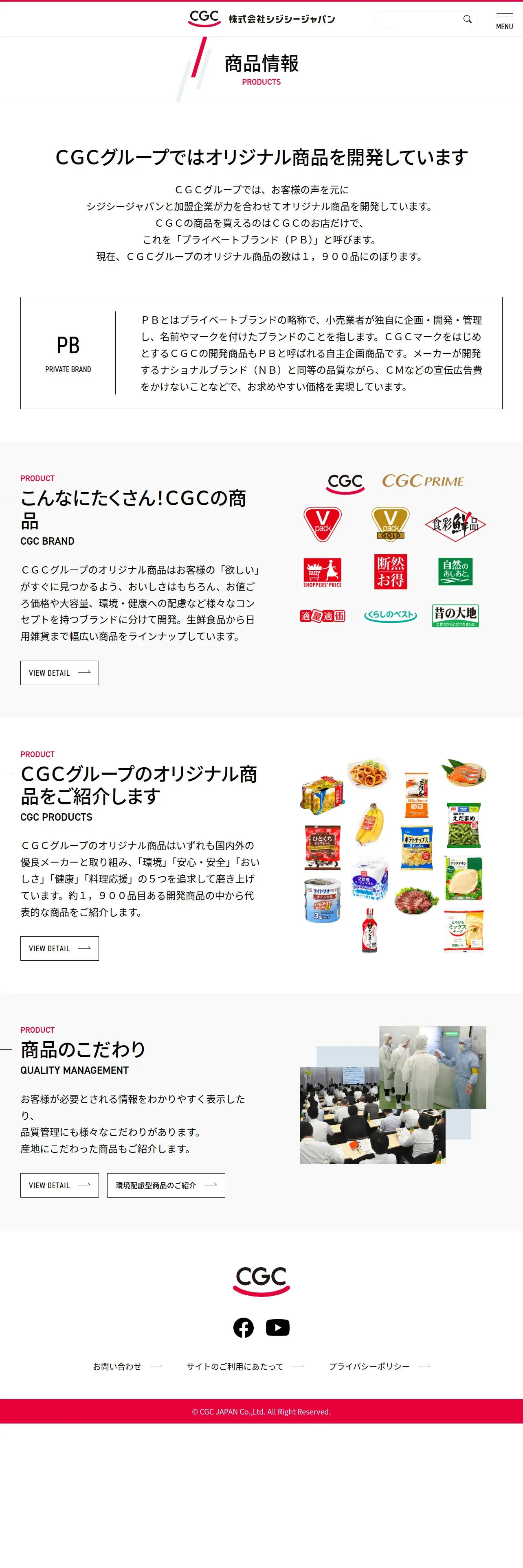This screenshot has width=523, height=1568.
Task: Click the search magnifier icon
Action: click(467, 19)
